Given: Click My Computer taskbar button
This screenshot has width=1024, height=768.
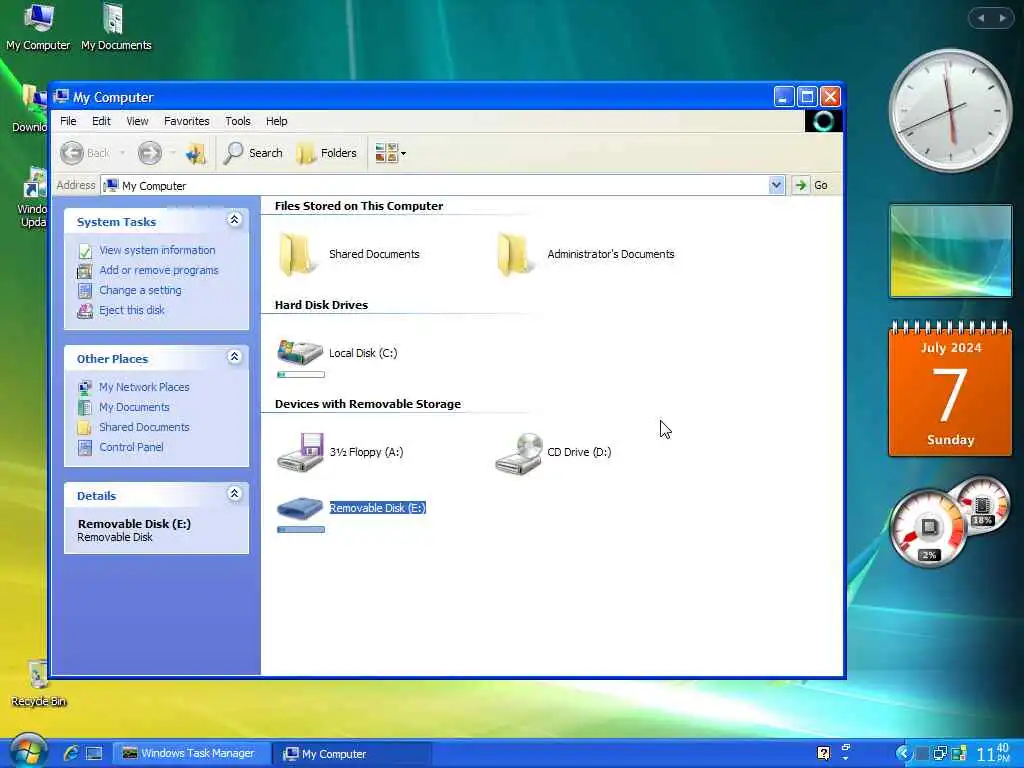Looking at the screenshot, I should (352, 754).
